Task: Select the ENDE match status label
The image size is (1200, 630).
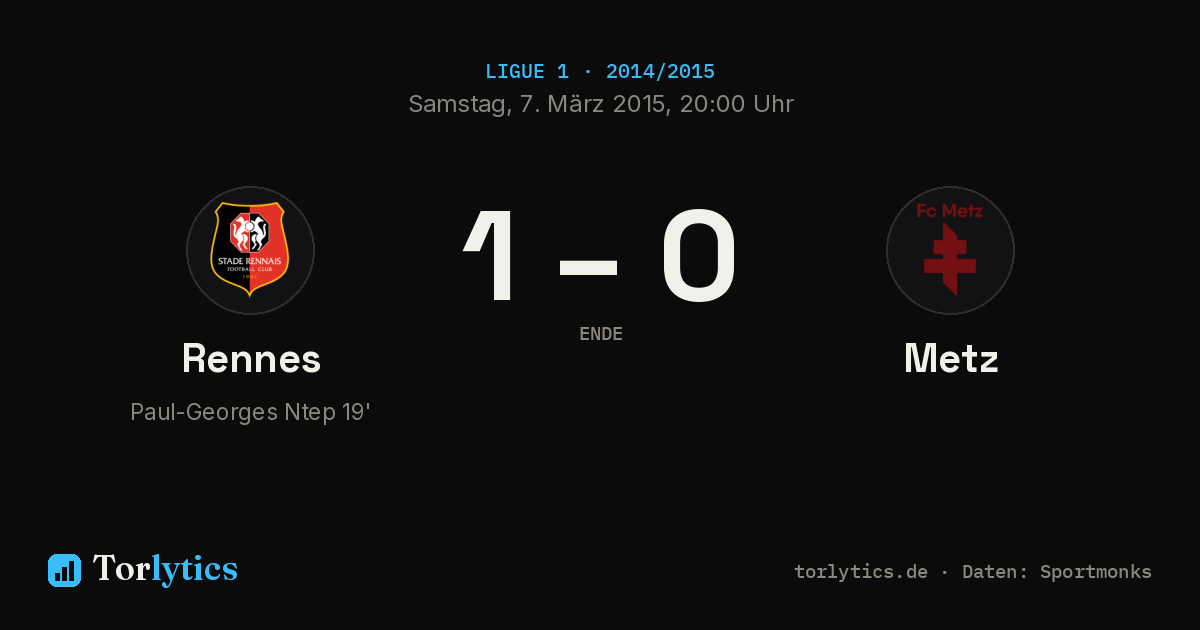Action: coord(601,334)
